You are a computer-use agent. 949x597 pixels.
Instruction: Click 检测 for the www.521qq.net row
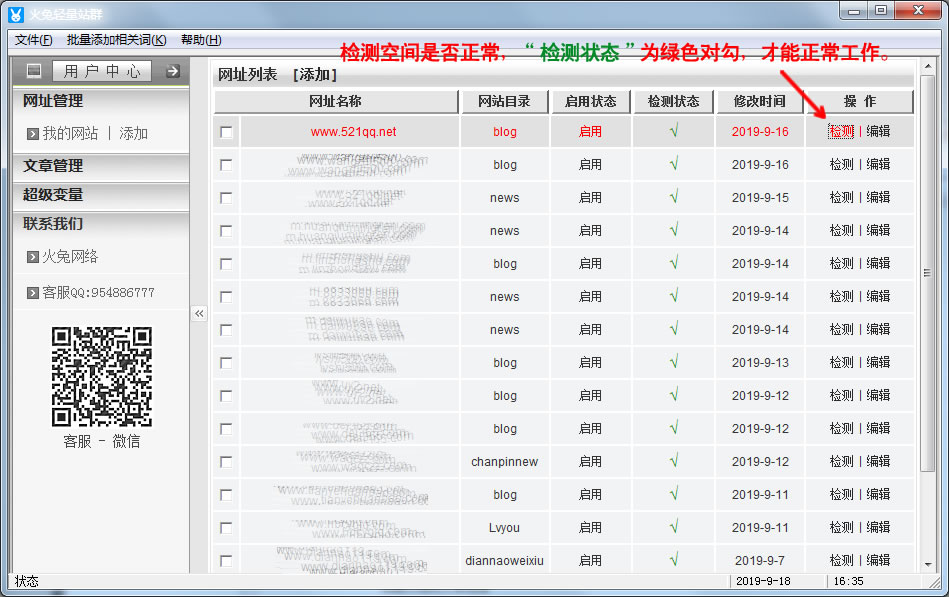pos(841,131)
